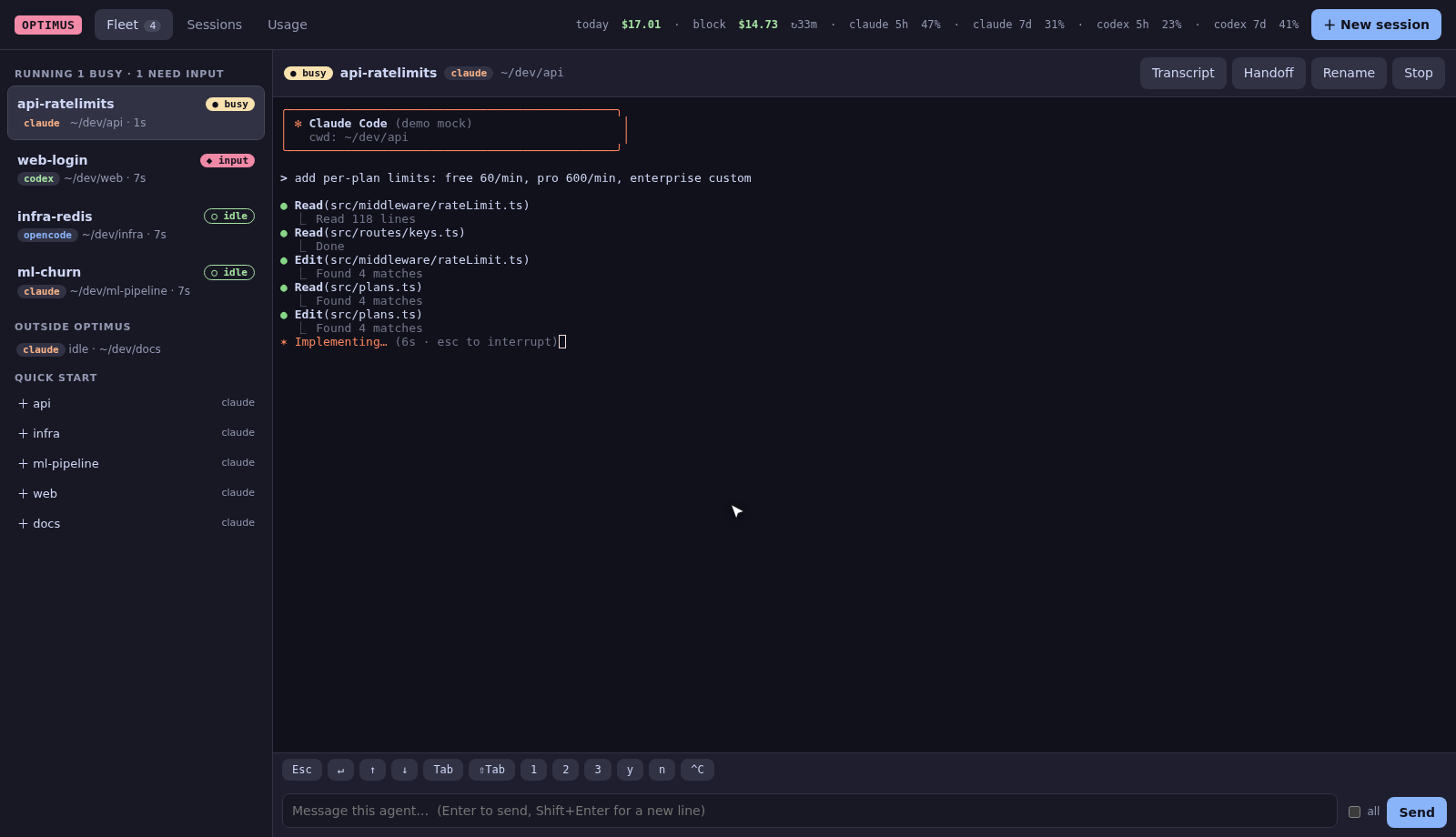Click the claude agent tag in header
This screenshot has height=837, width=1456.
point(469,73)
